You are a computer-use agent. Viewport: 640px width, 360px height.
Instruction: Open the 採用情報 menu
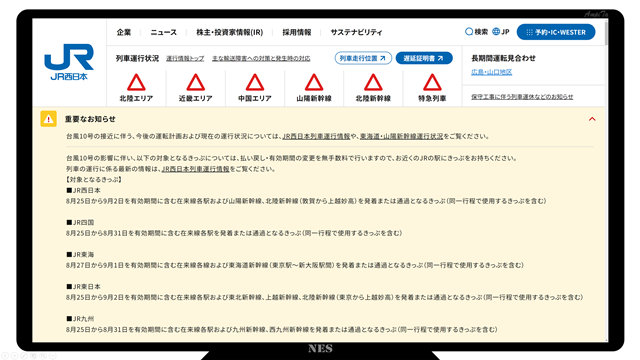click(x=297, y=32)
